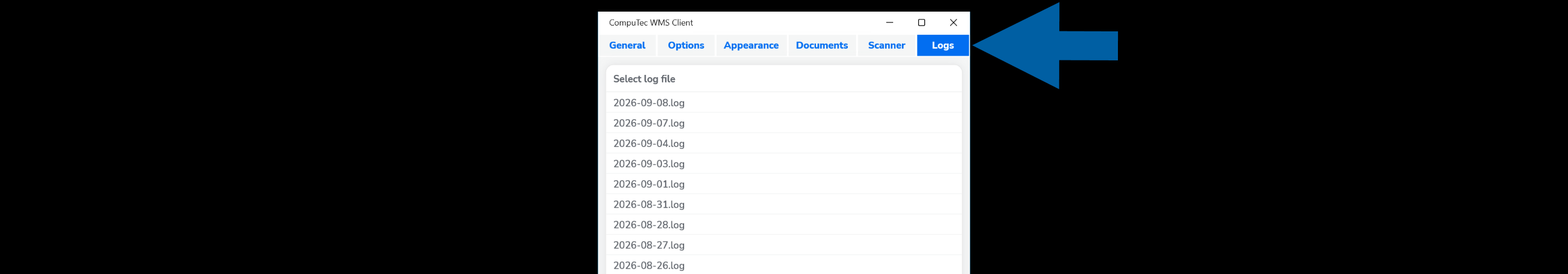Click the CompuTec WMS Client title bar
Image resolution: width=1568 pixels, height=274 pixels.
coord(735,23)
